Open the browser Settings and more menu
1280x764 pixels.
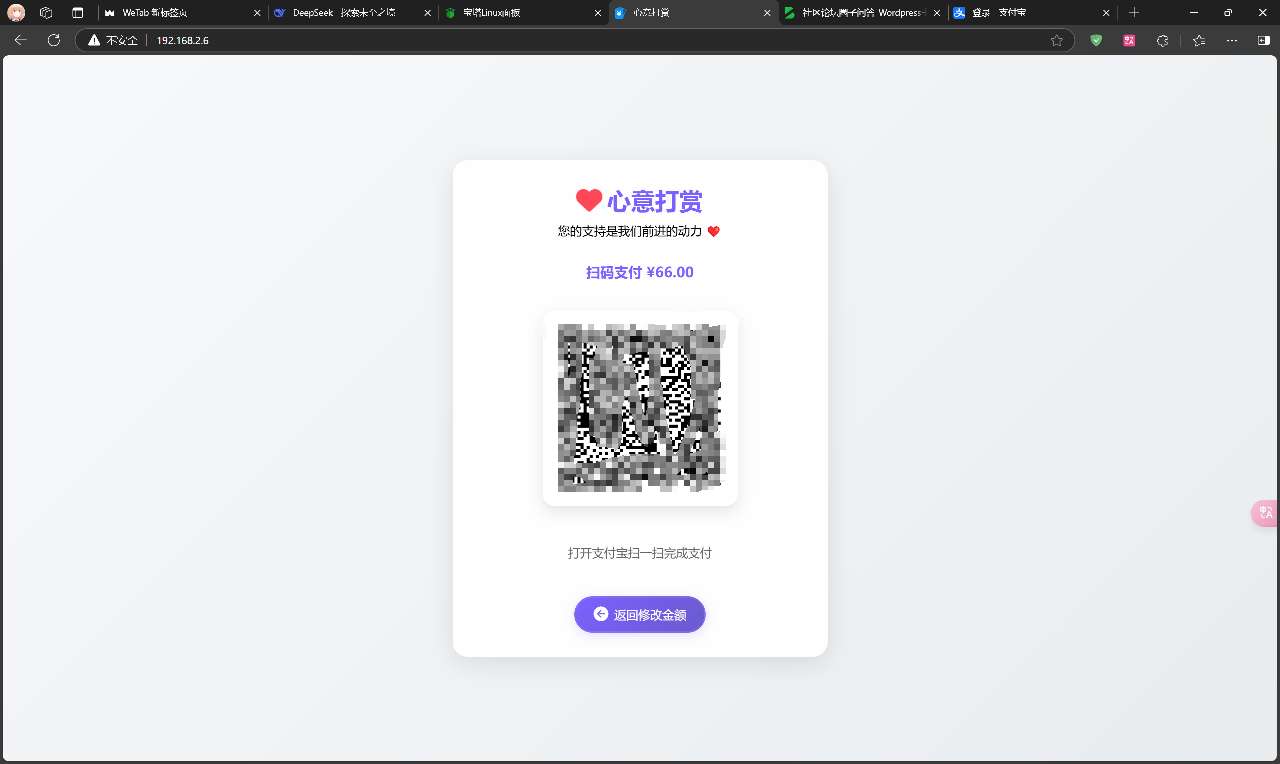pos(1232,40)
